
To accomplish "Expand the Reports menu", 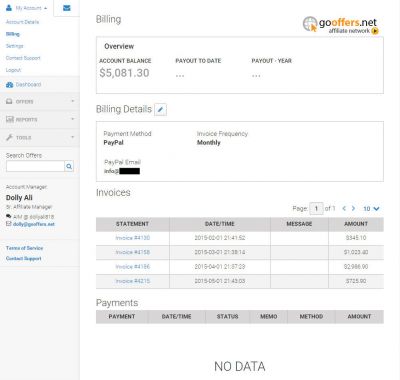I will pos(73,119).
